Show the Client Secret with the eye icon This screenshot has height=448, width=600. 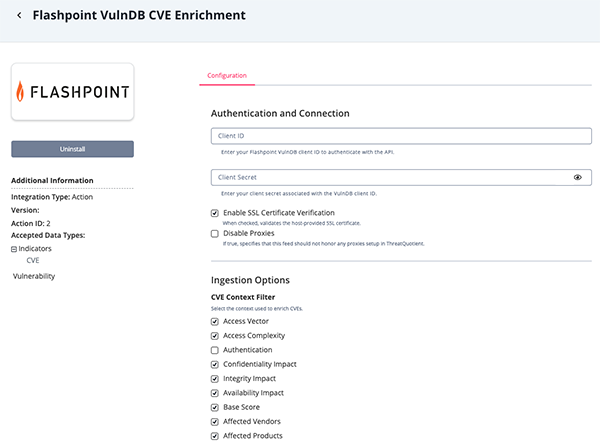(578, 177)
